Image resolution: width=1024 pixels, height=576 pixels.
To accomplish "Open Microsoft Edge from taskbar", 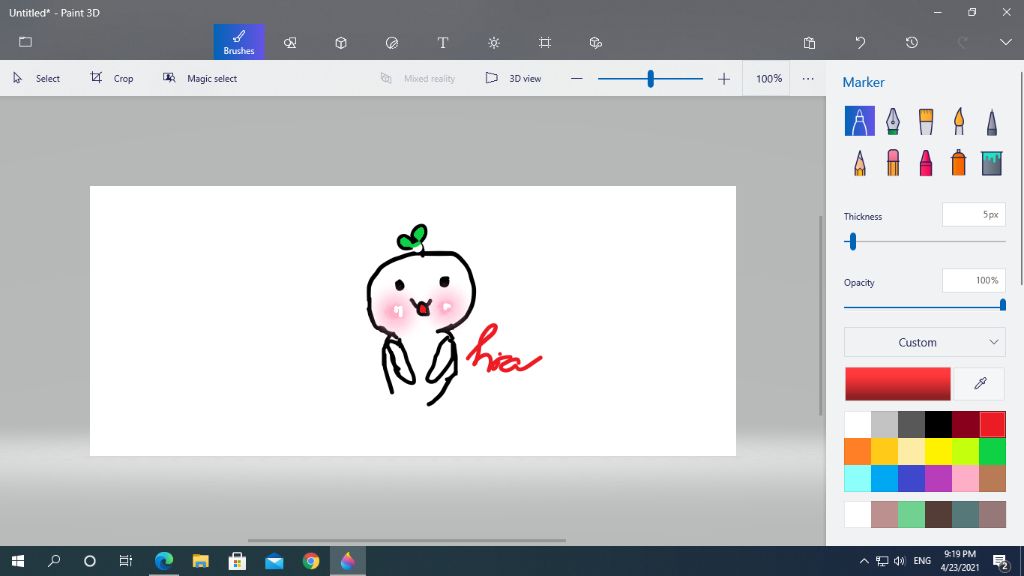I will pyautogui.click(x=164, y=561).
